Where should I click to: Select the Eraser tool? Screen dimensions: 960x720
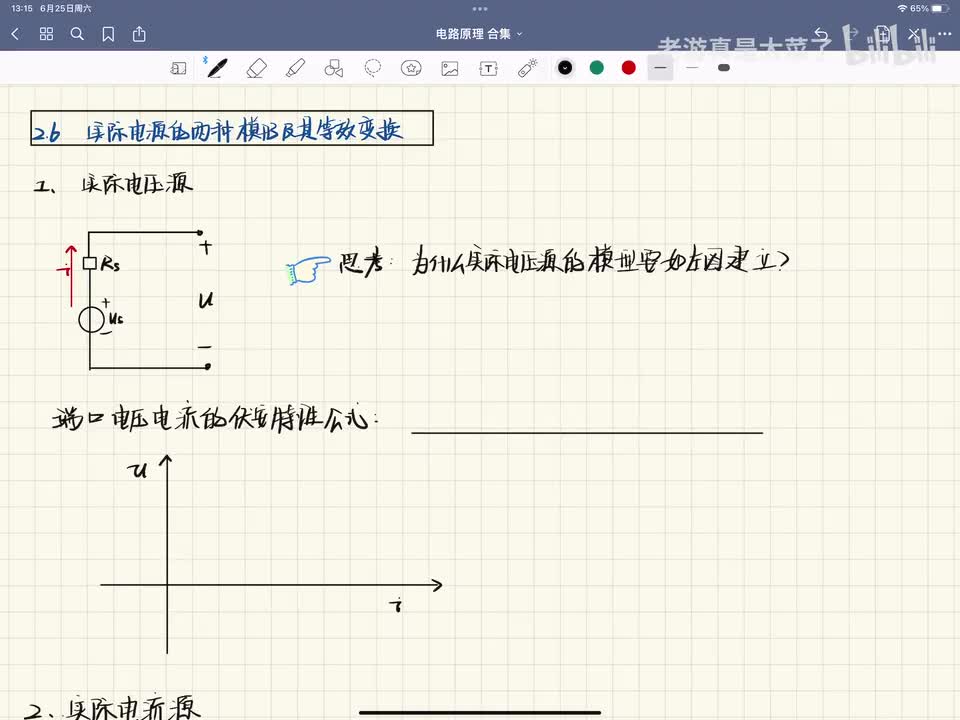(257, 68)
